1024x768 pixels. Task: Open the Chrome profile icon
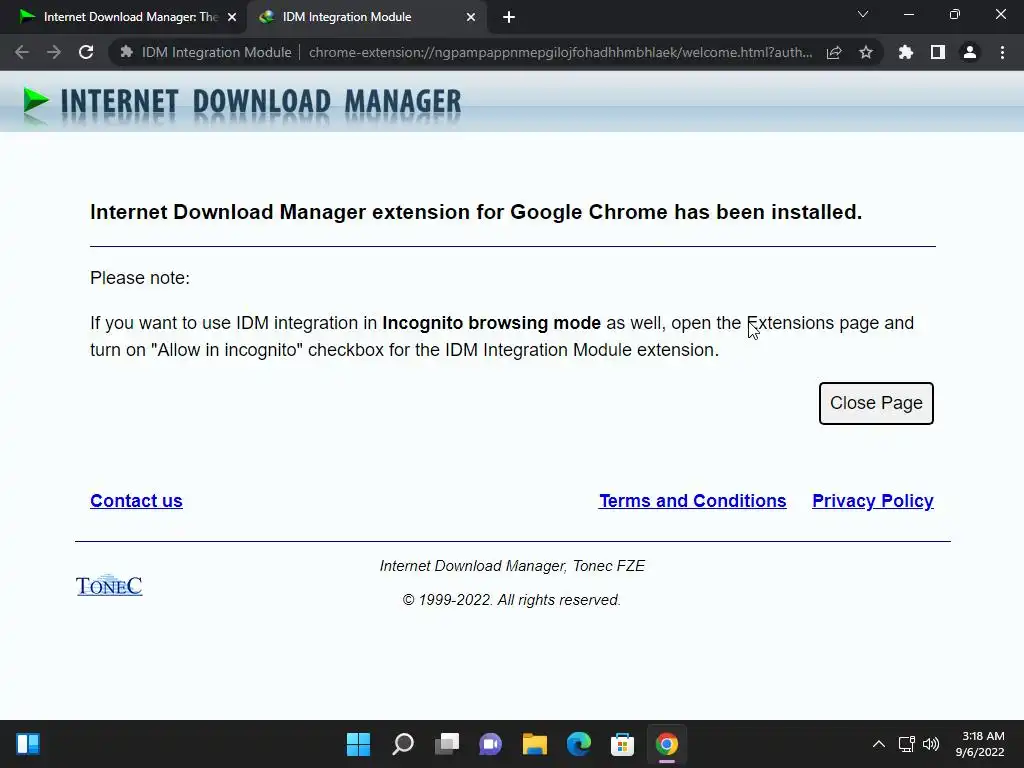click(x=970, y=52)
